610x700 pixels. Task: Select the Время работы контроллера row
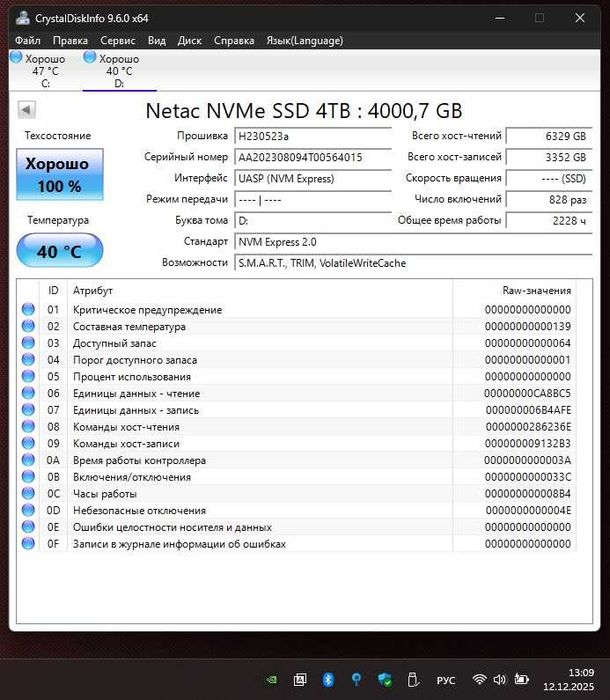(297, 460)
